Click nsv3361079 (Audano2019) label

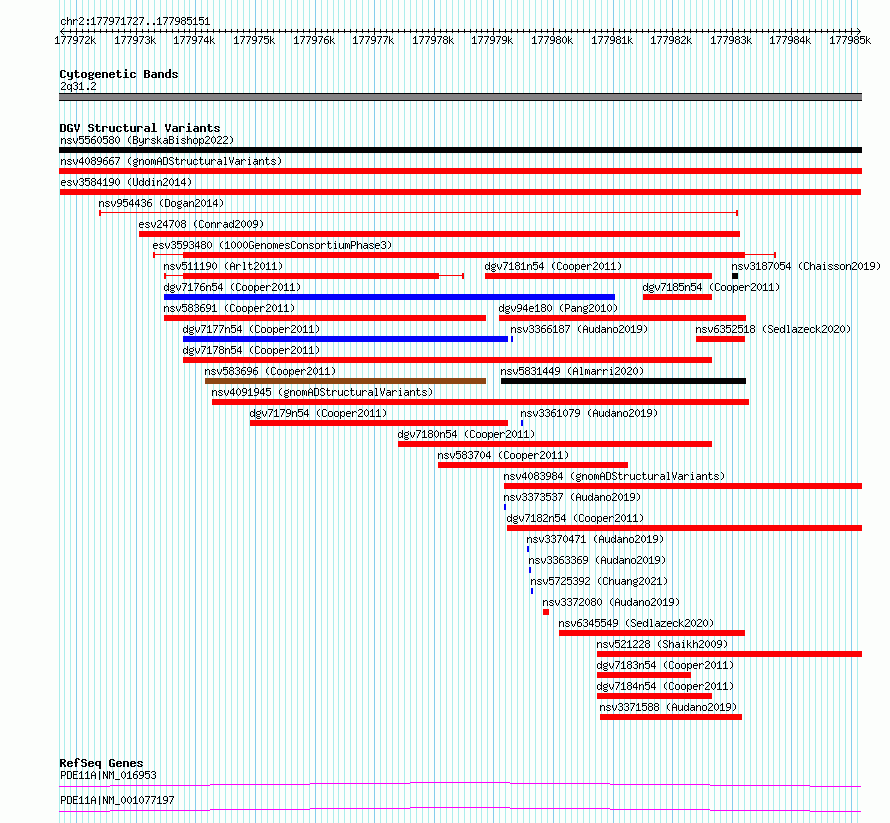589,413
